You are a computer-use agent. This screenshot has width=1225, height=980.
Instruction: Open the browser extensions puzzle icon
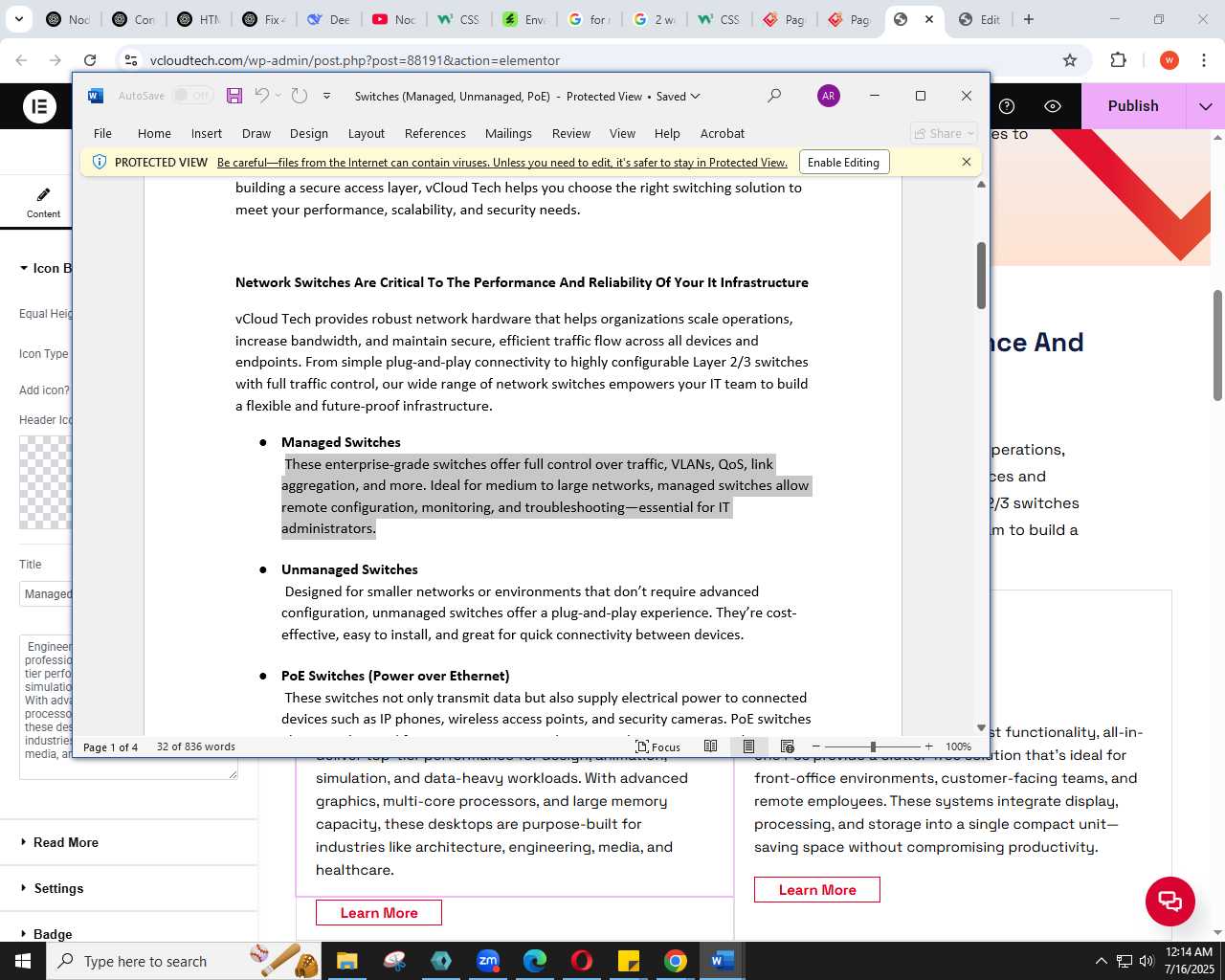pos(1118,60)
